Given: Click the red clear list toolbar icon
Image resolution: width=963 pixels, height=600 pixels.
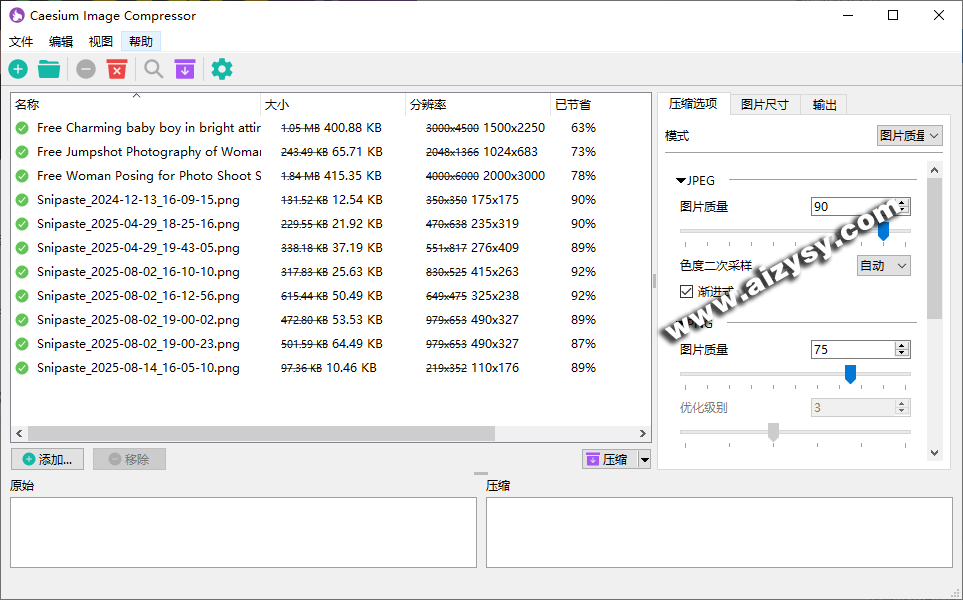Looking at the screenshot, I should coord(117,69).
